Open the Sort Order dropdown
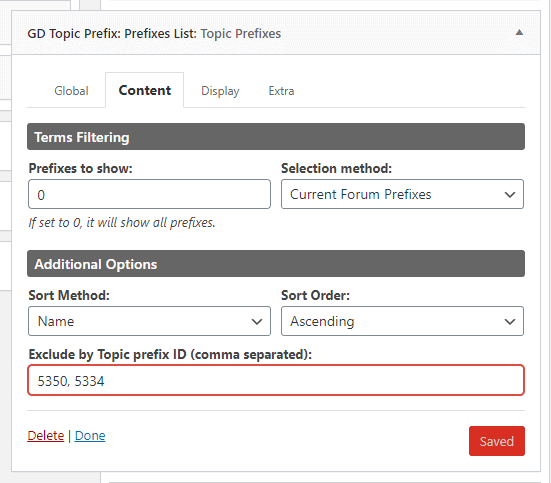Screen dimensions: 551x483 pyautogui.click(x=402, y=321)
